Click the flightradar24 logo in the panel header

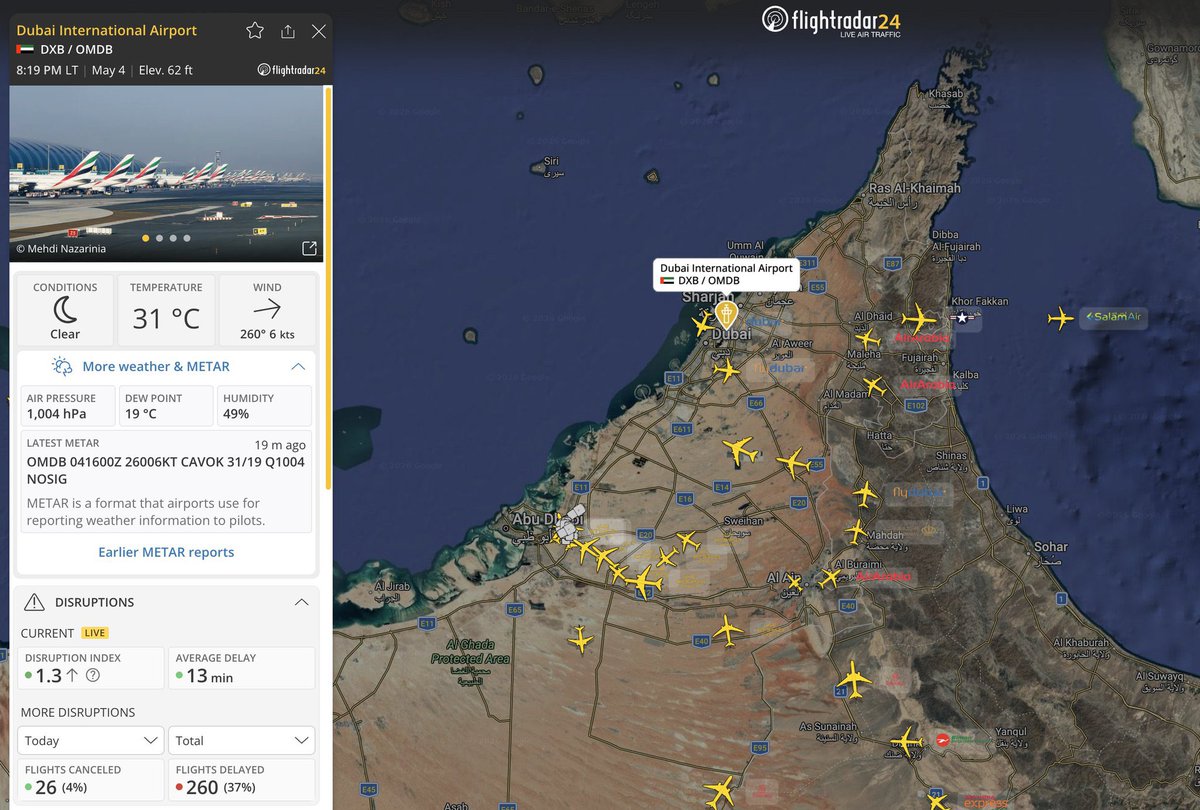pyautogui.click(x=291, y=70)
